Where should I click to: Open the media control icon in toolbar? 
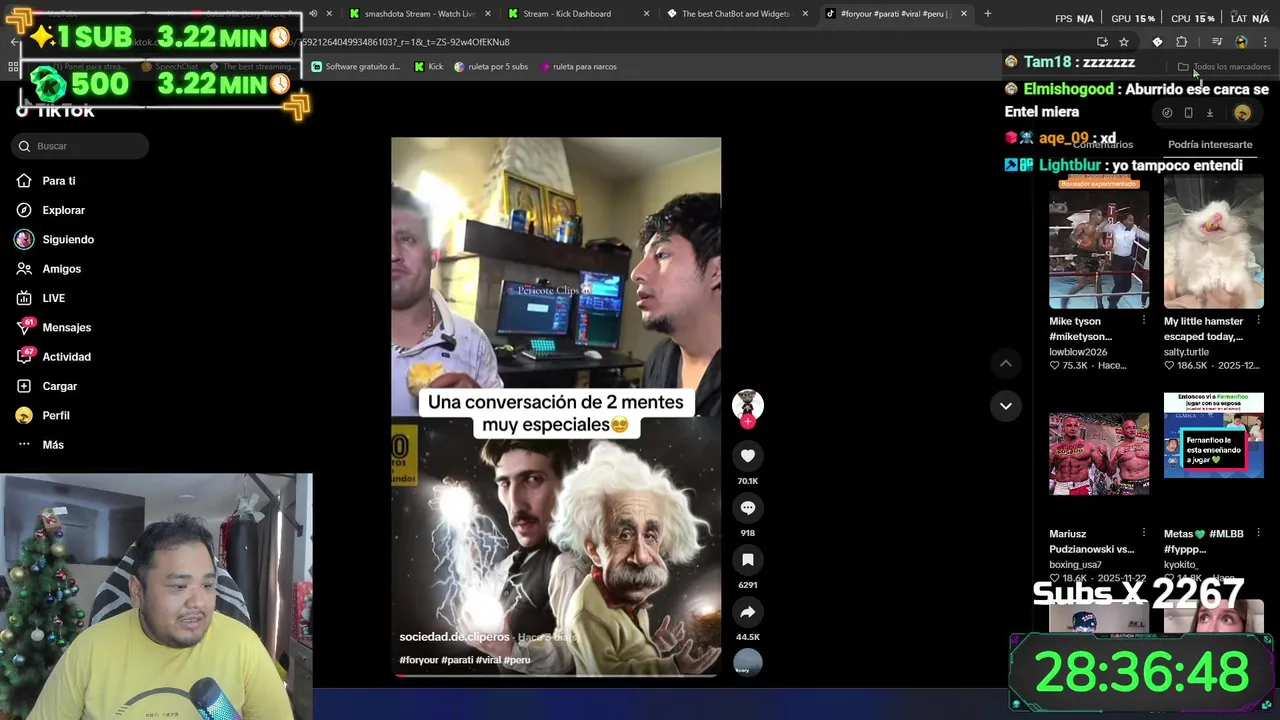[x=1217, y=42]
